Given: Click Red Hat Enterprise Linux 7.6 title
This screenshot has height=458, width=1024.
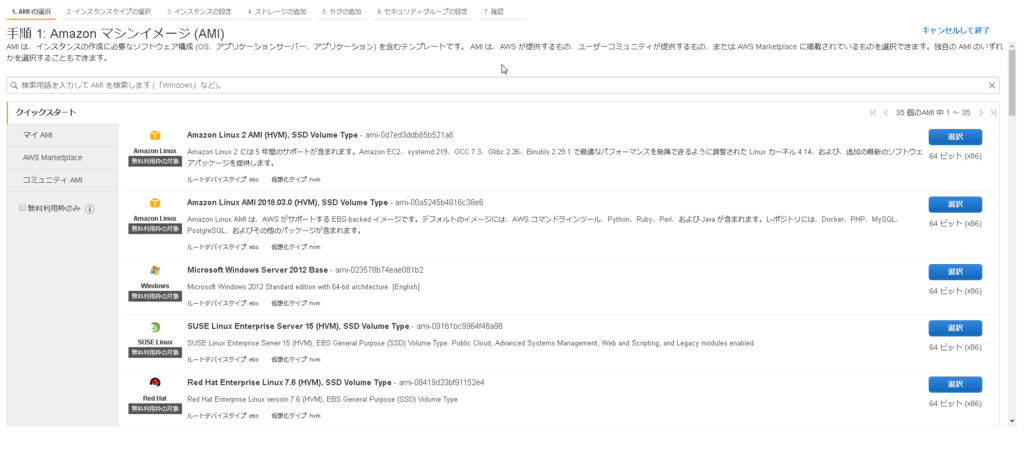Looking at the screenshot, I should click(289, 382).
